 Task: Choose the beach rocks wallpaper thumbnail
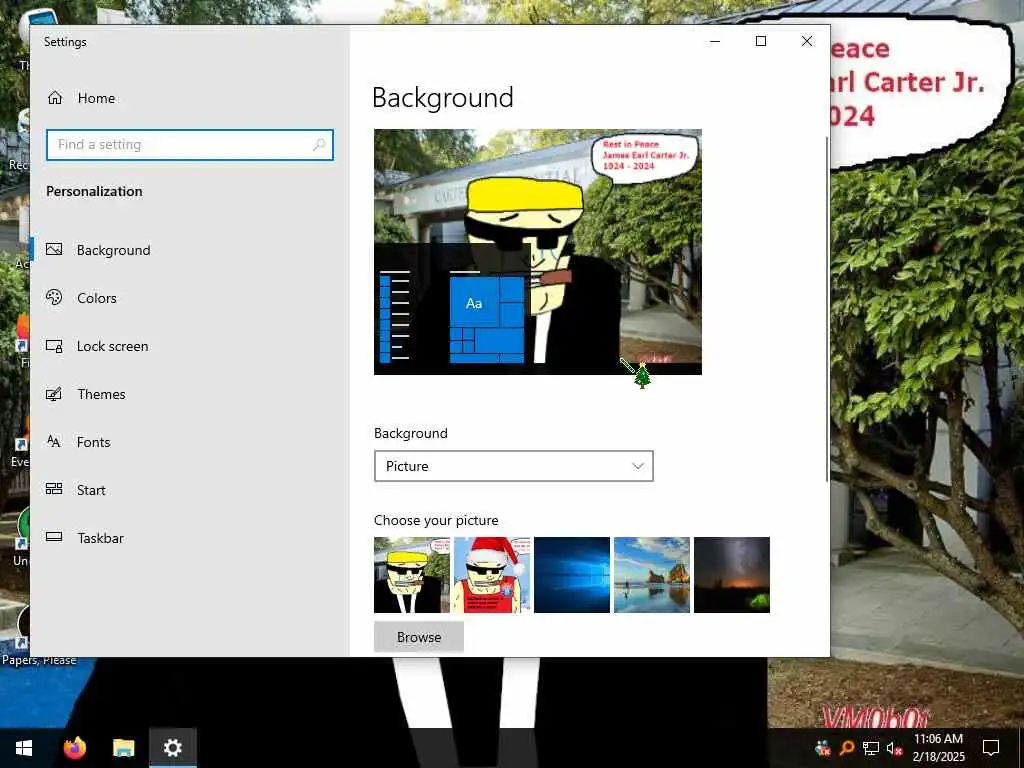(652, 575)
